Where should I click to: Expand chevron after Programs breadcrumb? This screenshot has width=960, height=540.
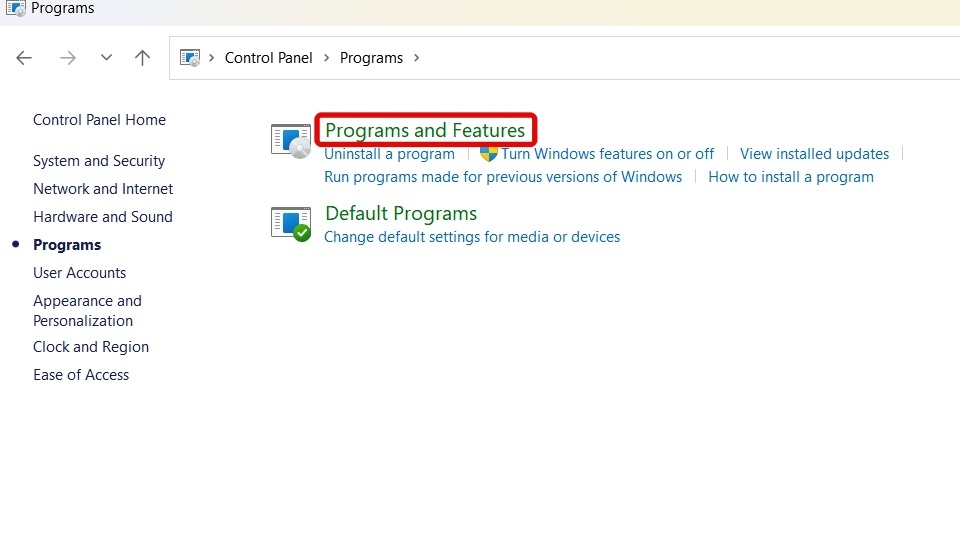(417, 58)
